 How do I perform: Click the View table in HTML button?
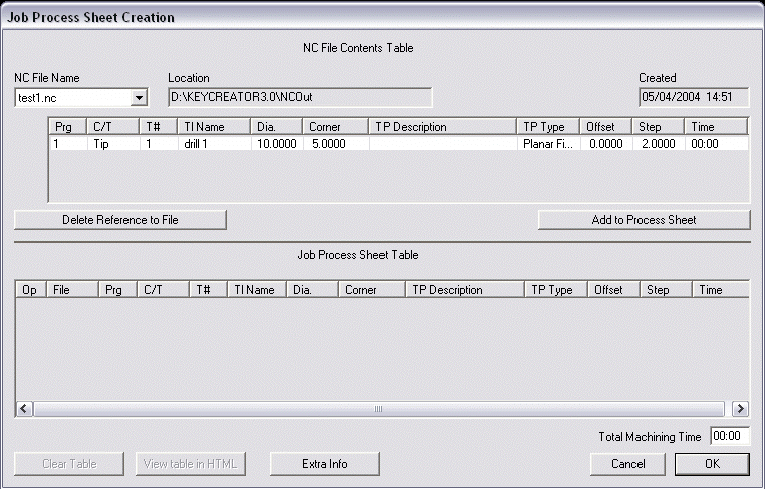tap(190, 464)
